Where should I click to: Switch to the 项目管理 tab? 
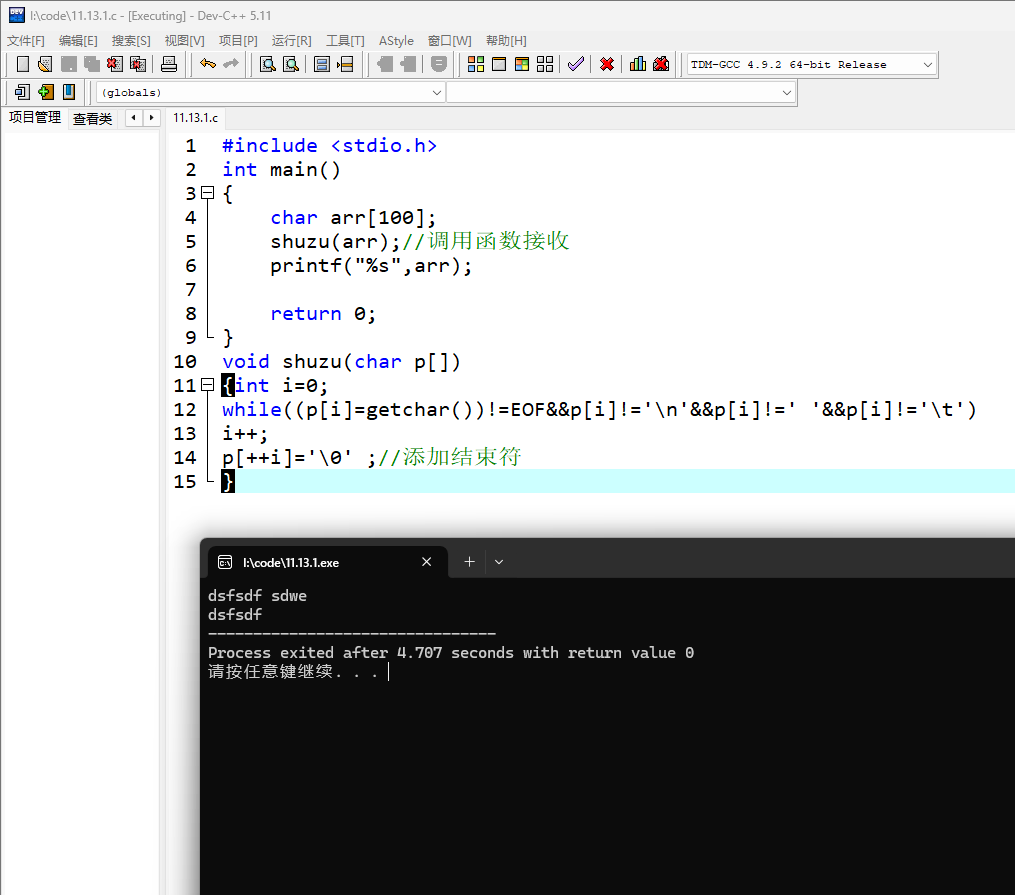[34, 118]
